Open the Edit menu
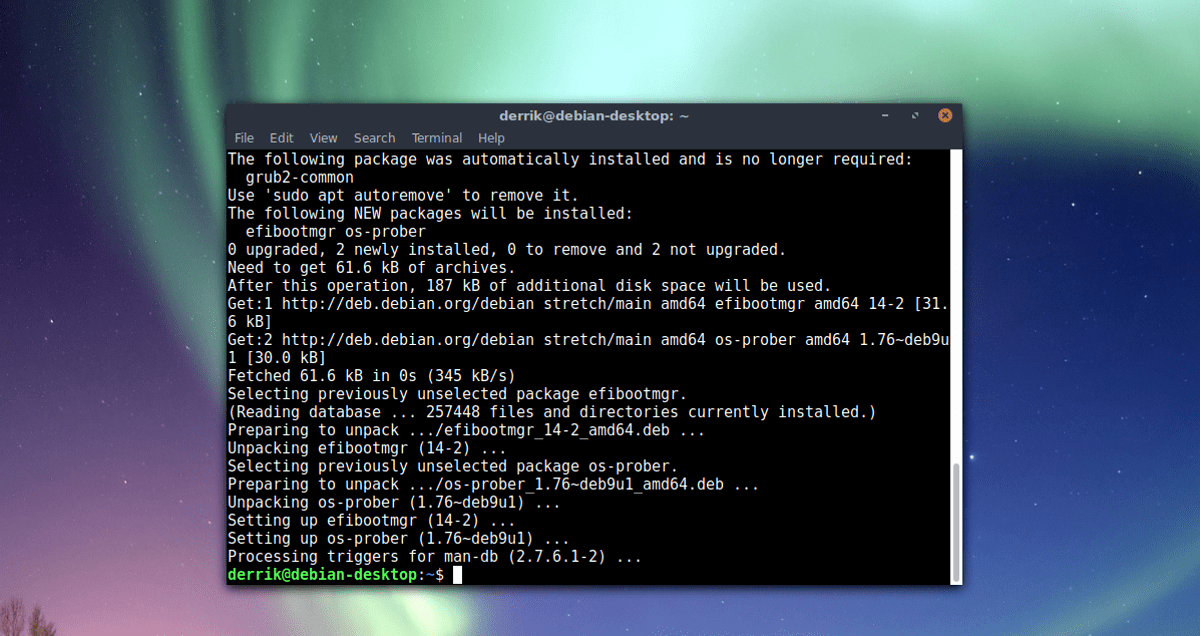The width and height of the screenshot is (1200, 636). [282, 138]
